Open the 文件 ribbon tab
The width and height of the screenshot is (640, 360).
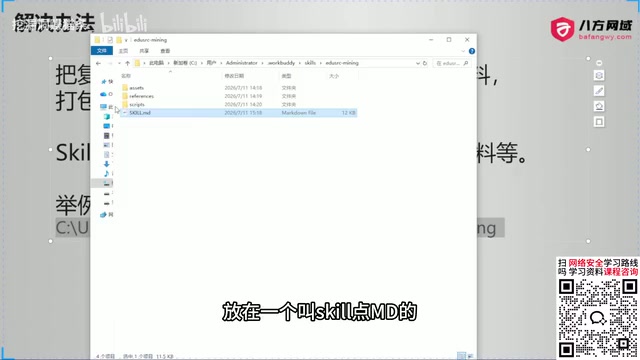pyautogui.click(x=102, y=51)
